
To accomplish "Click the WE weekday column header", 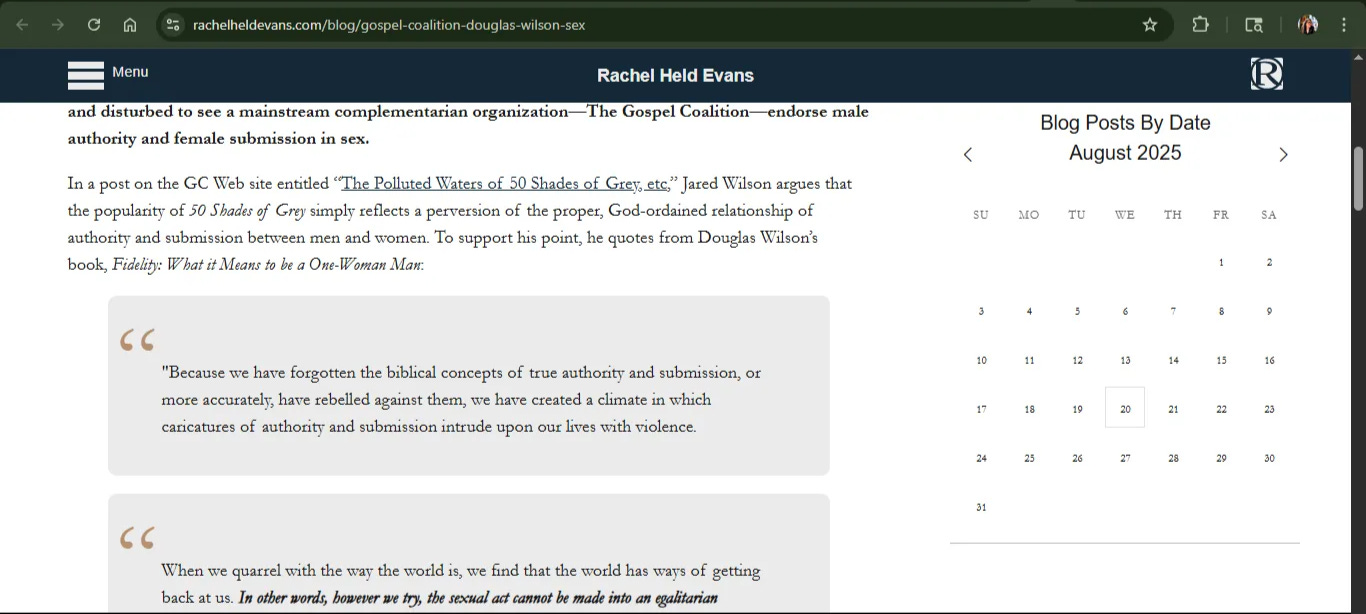I will click(1125, 215).
